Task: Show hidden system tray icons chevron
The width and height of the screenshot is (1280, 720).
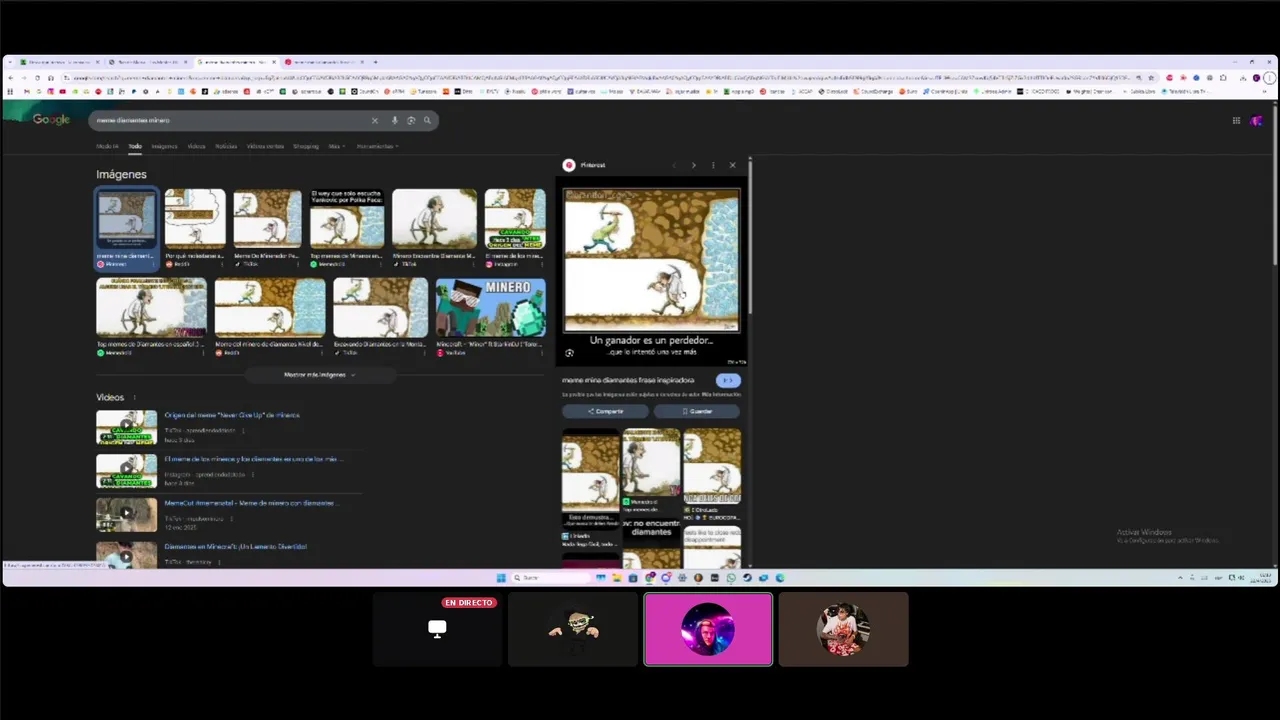Action: pos(1180,577)
